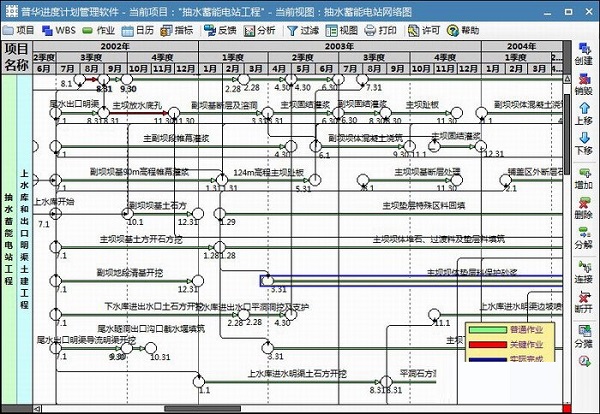Click the clock icon below 分摊
Screen dimensions: 600x414
click(x=584, y=360)
